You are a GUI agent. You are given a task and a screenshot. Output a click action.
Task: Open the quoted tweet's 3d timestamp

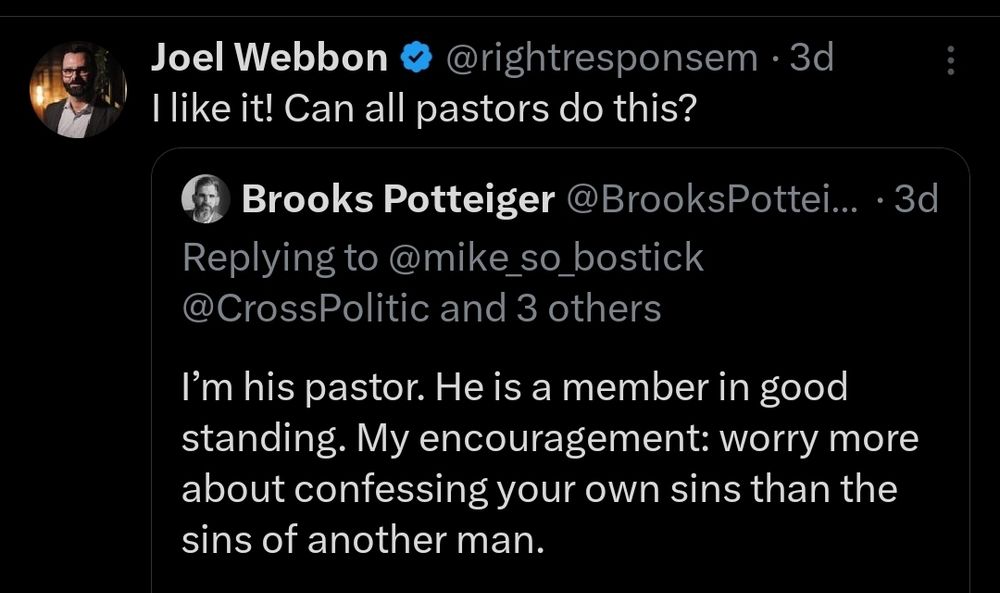(x=916, y=201)
